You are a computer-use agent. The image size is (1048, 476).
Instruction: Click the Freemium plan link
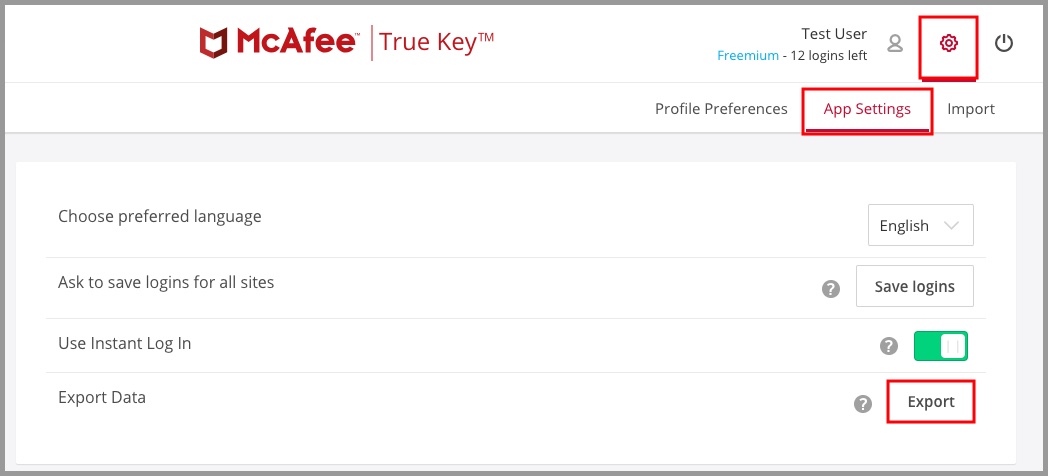click(x=747, y=56)
